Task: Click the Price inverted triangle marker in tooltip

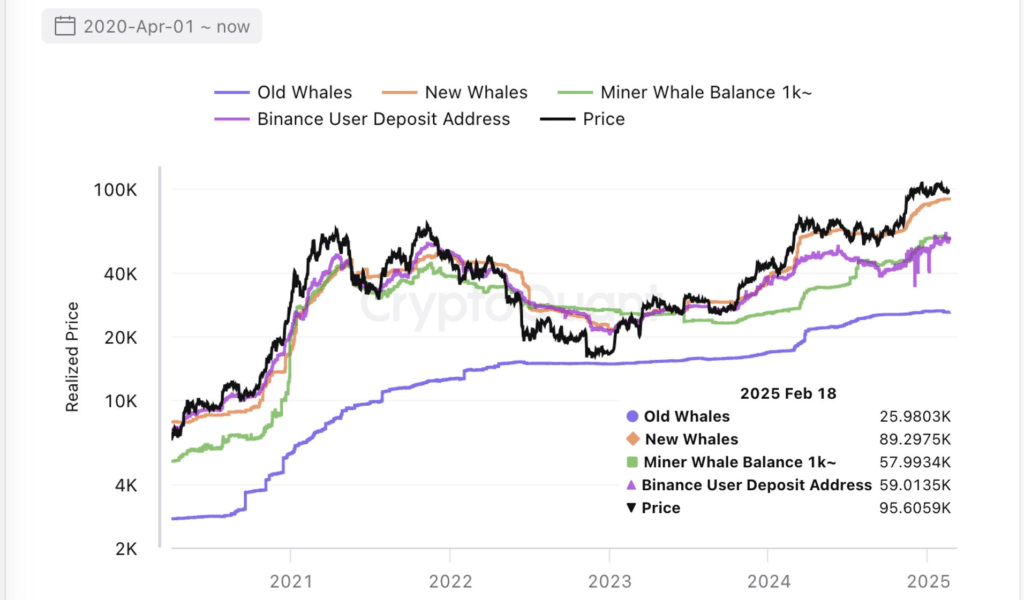Action: point(631,508)
